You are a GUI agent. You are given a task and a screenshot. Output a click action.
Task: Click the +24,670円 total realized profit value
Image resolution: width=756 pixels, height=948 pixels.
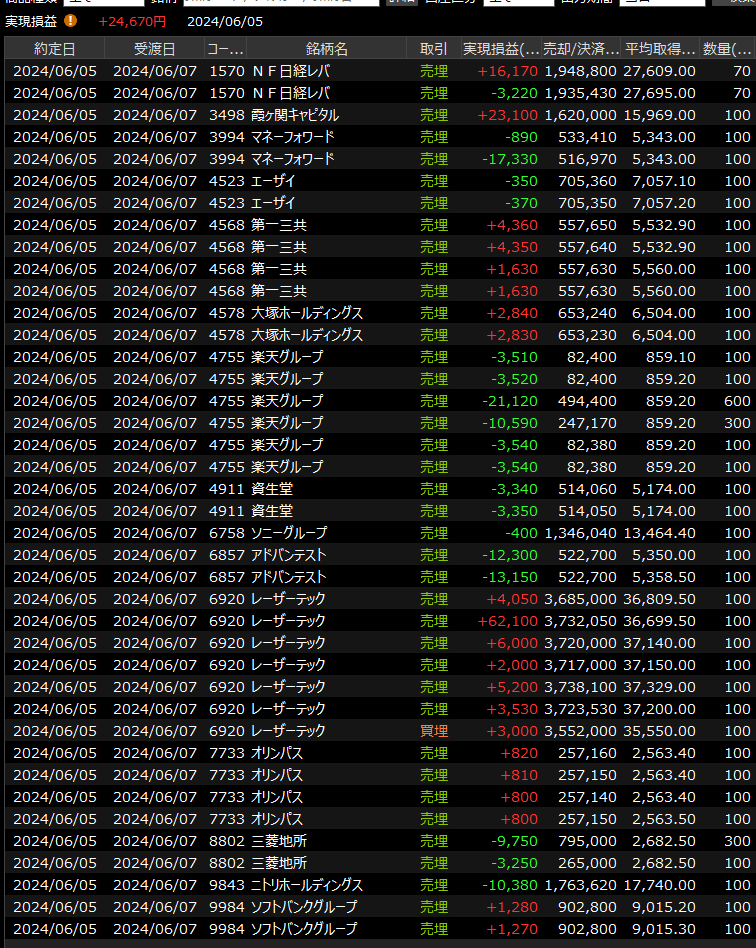click(x=132, y=20)
